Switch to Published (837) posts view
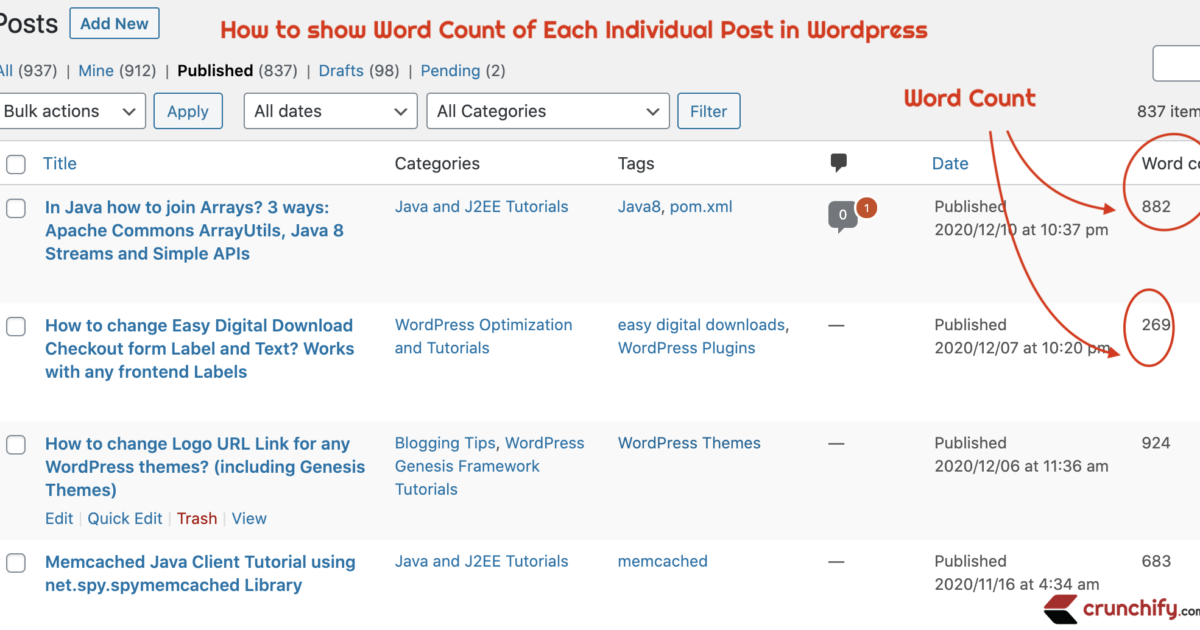 pos(237,71)
